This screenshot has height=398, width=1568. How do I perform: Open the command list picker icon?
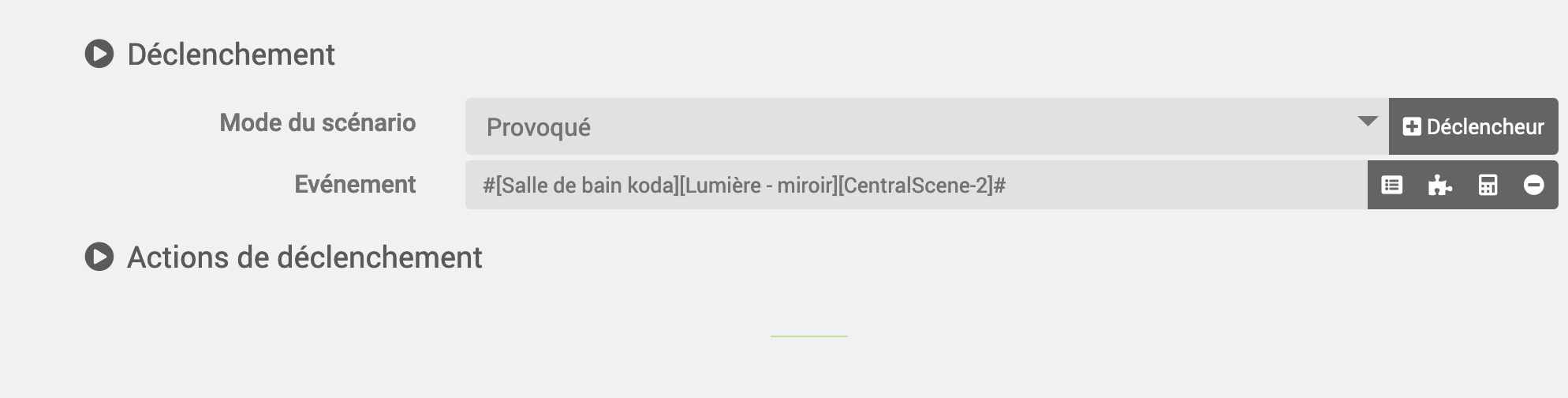pyautogui.click(x=1392, y=186)
